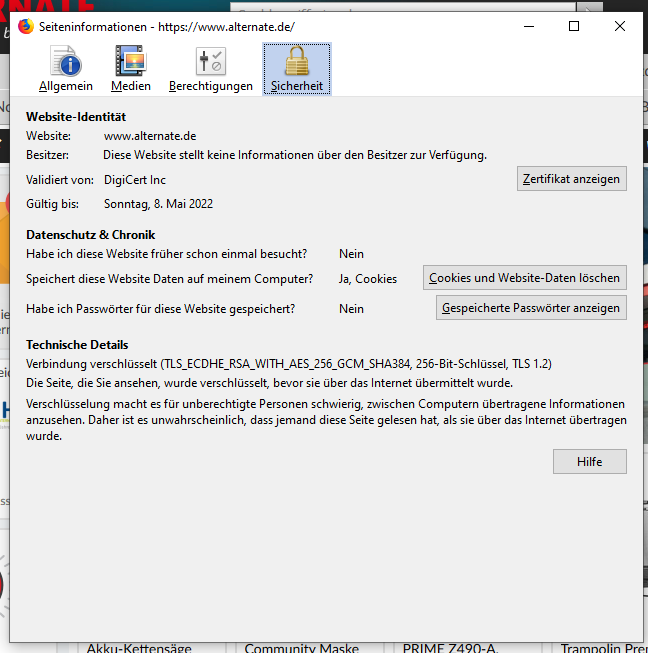This screenshot has width=648, height=653.
Task: Click 'Verschlüsselung macht es' explanation paragraph
Action: click(326, 420)
